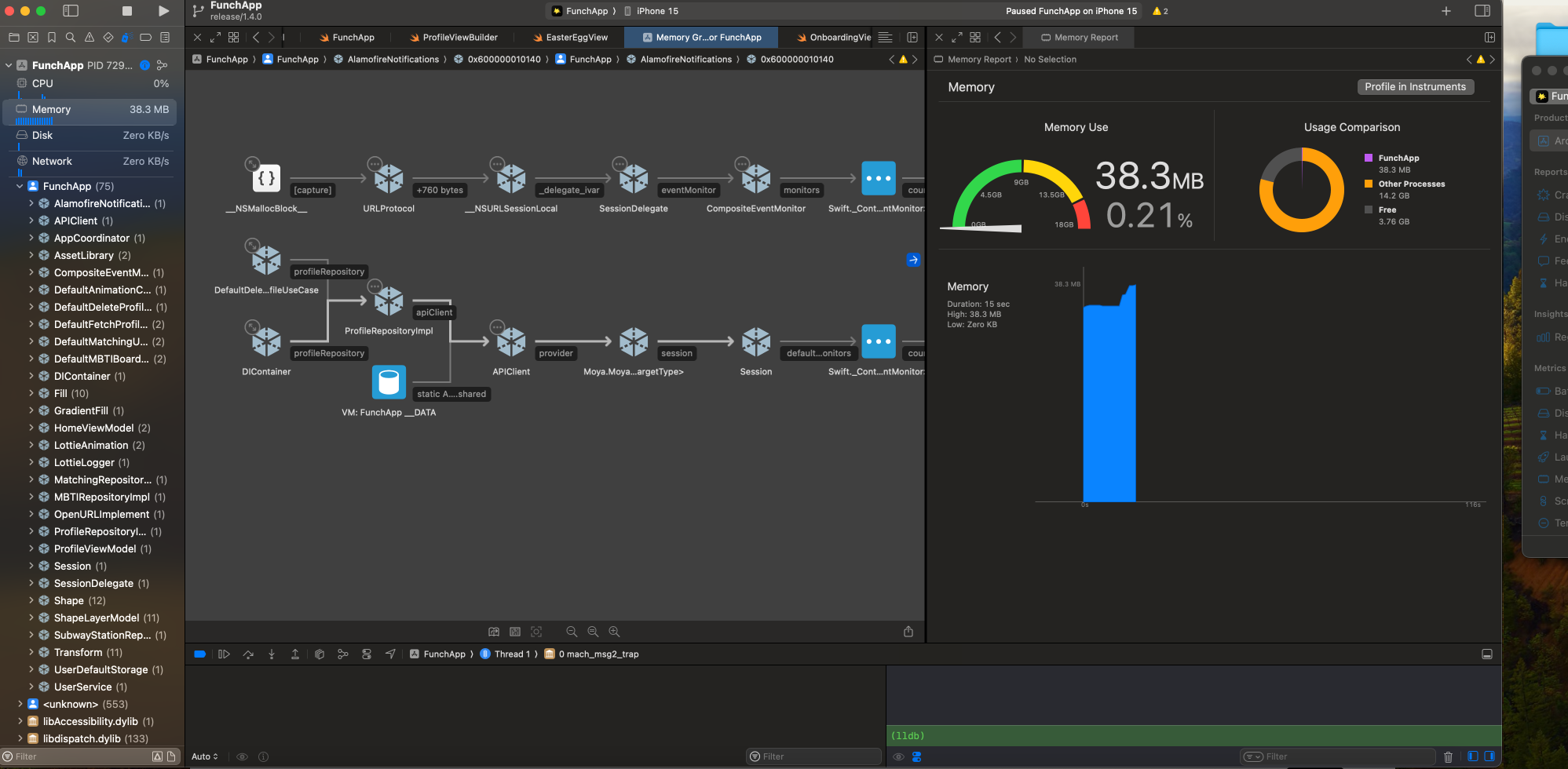Switch to the EasterEggView tab
This screenshot has width=1568, height=769.
coord(570,37)
